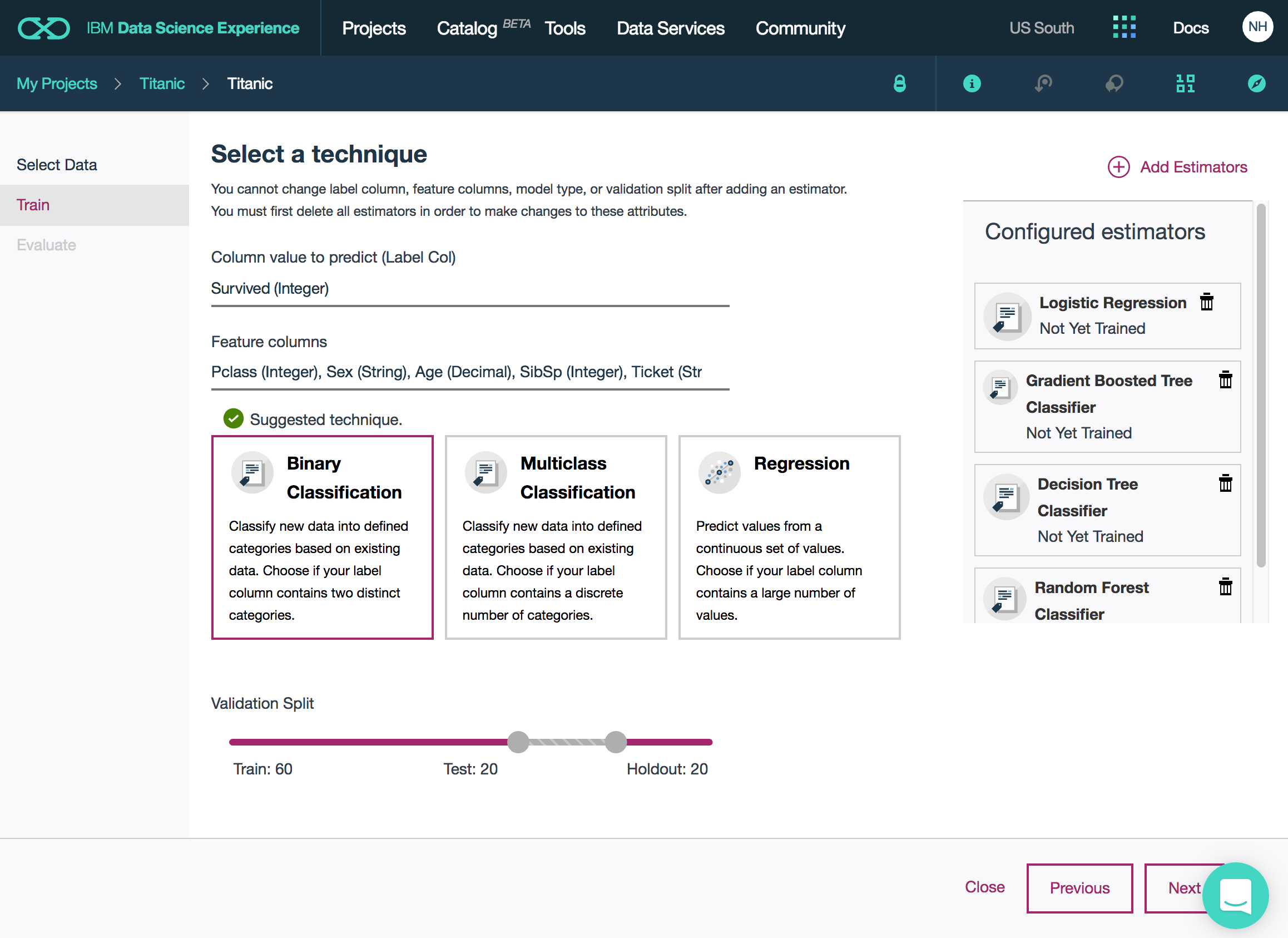Click the Multiclass Classification card icon

click(486, 473)
